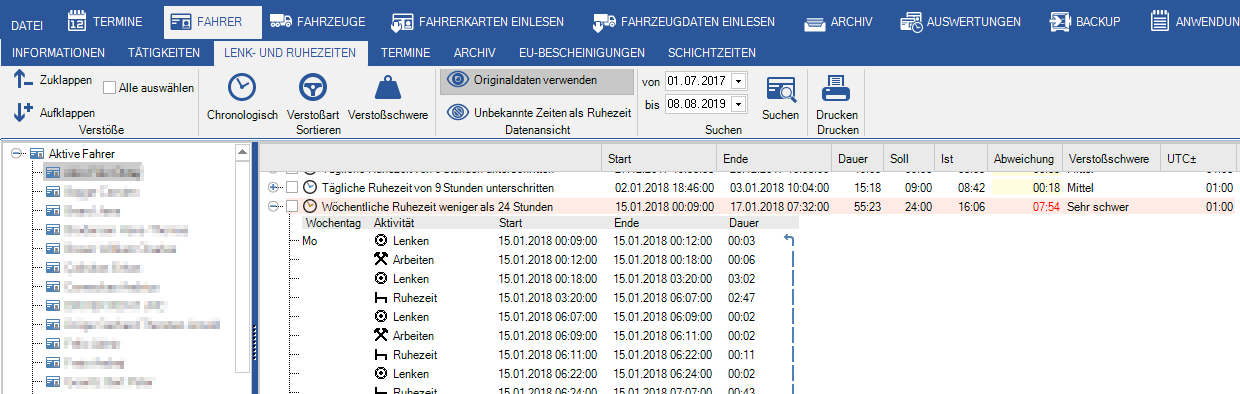Click the Start column header

coord(660,159)
